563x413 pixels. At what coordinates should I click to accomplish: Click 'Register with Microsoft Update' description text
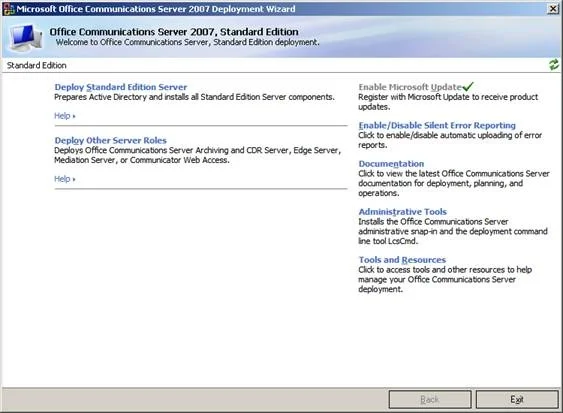(x=448, y=102)
